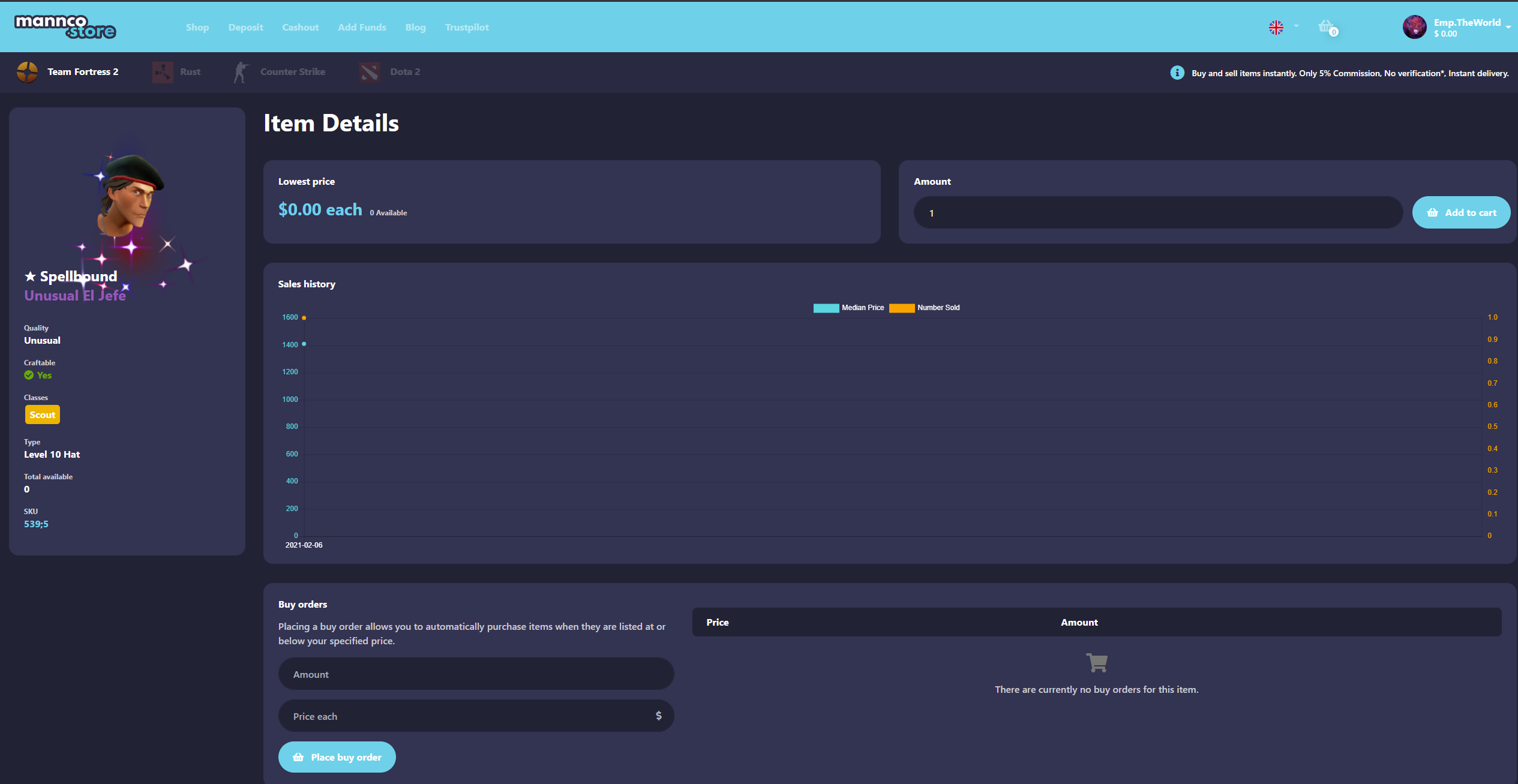Click the Unusual El Jefe item name
This screenshot has width=1518, height=784.
pos(75,296)
